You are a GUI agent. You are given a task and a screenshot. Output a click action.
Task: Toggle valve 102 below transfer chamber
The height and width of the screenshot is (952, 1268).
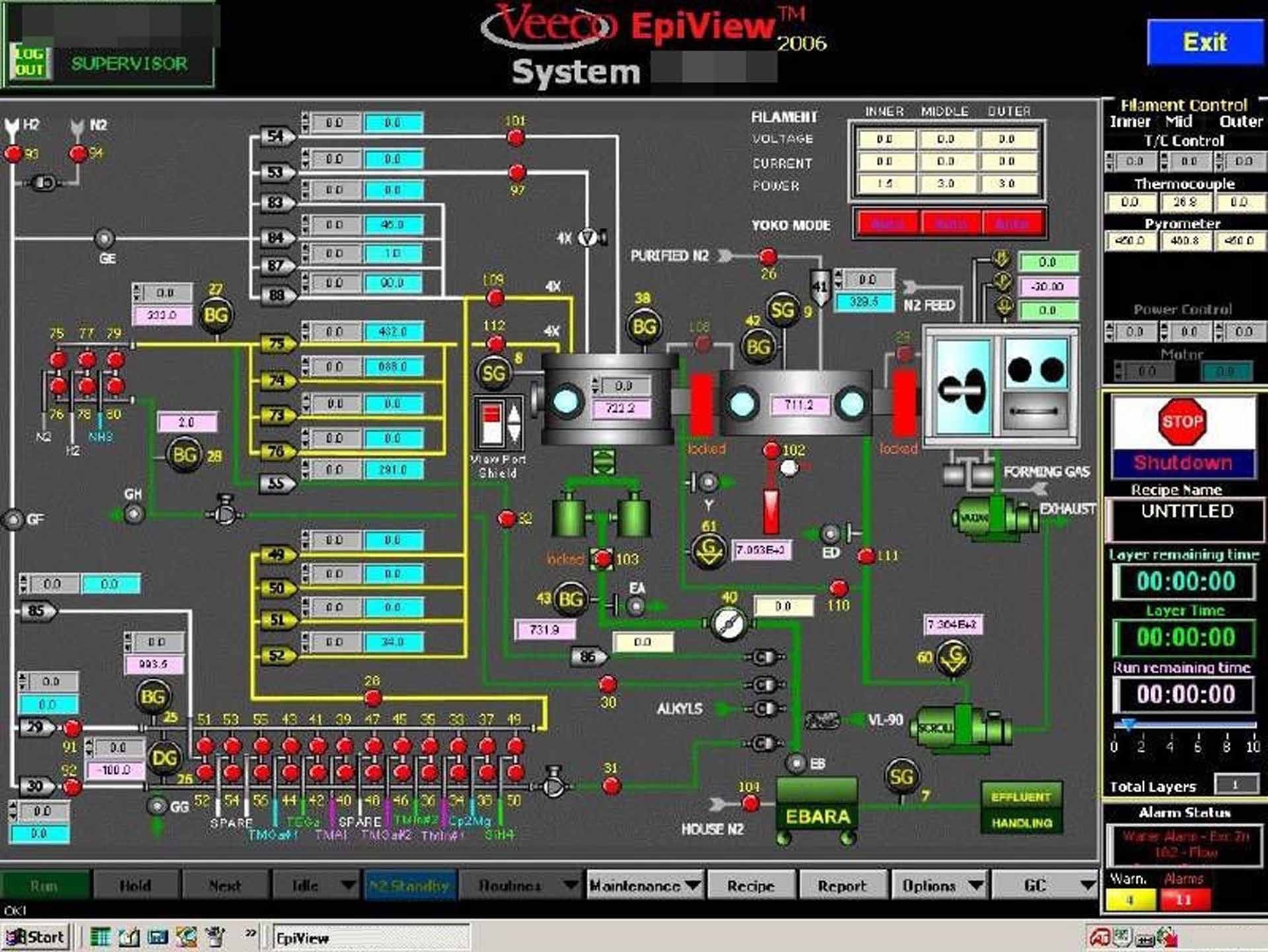[771, 450]
